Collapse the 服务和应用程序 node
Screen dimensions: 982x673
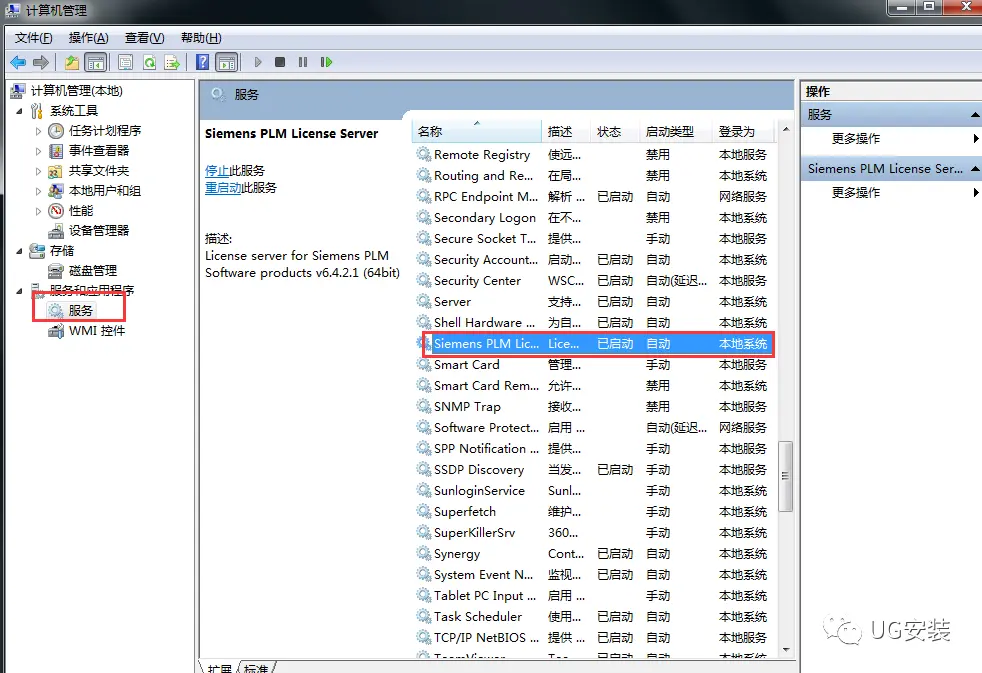(19, 290)
